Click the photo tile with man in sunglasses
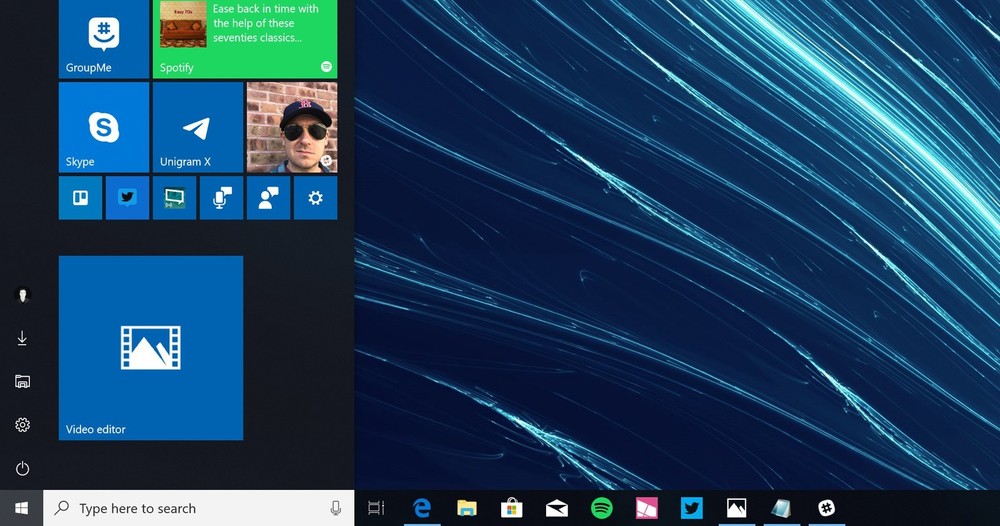 (292, 127)
